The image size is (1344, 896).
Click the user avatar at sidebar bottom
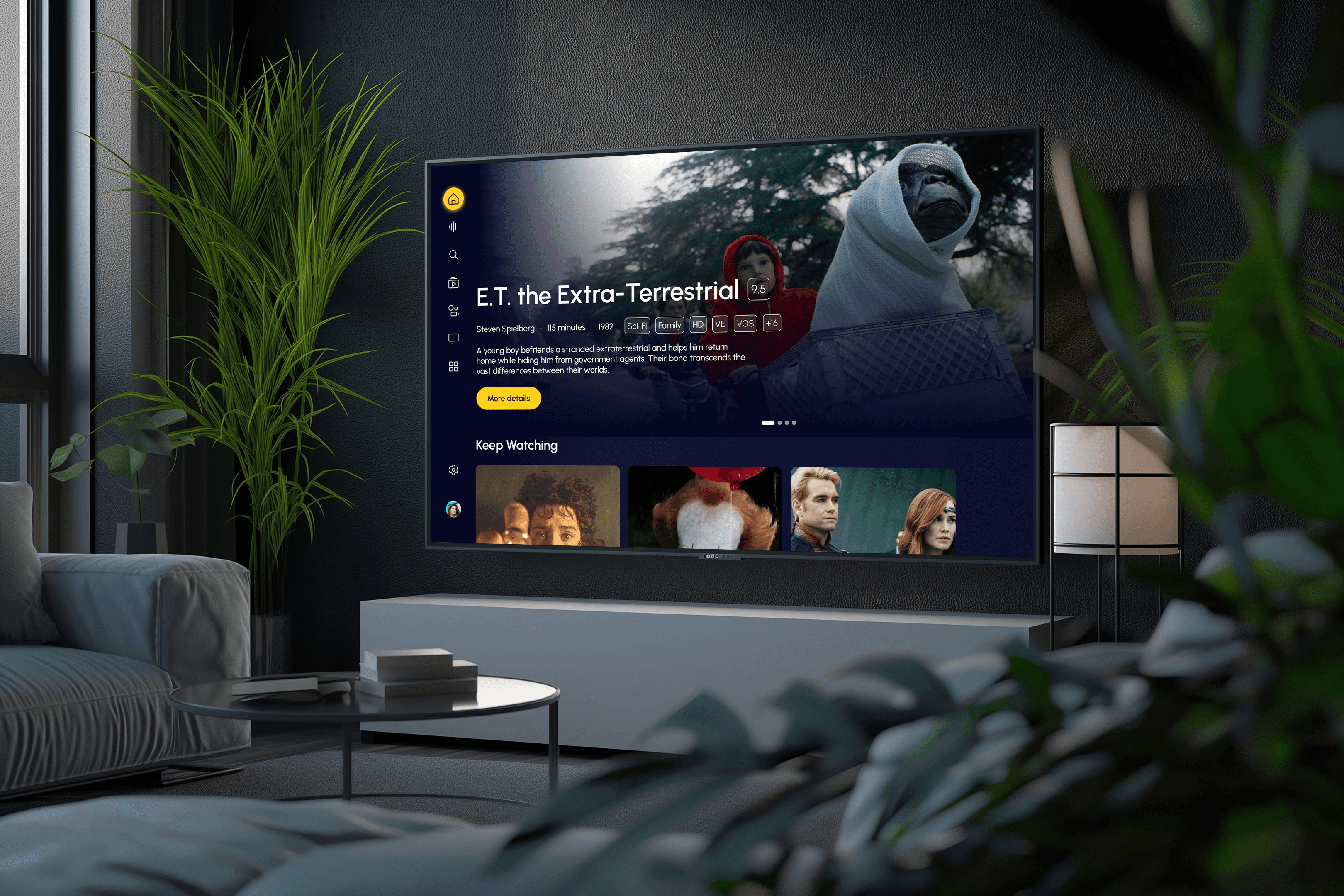click(x=452, y=511)
